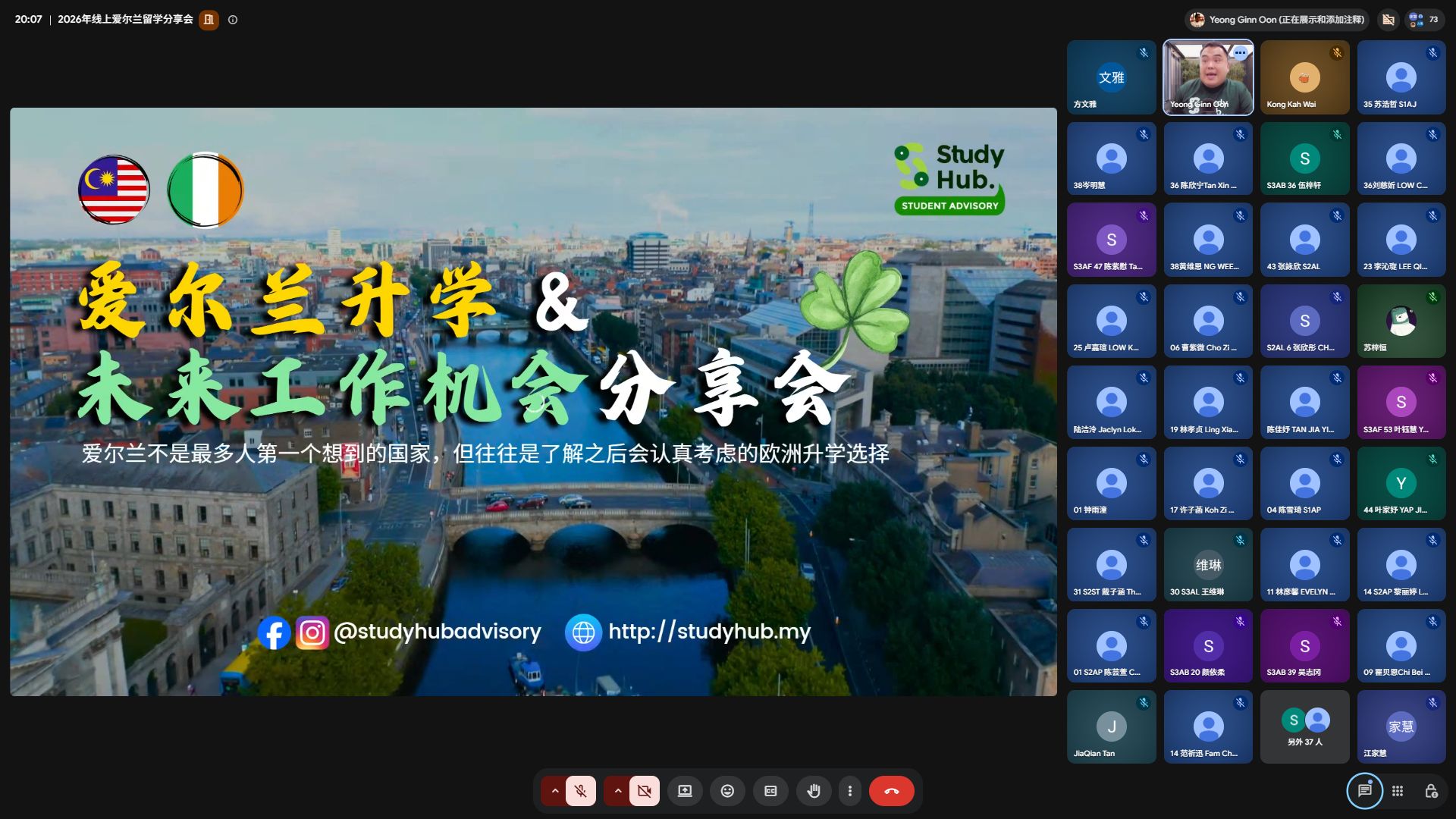Open host controls lock icon

pos(1431,791)
